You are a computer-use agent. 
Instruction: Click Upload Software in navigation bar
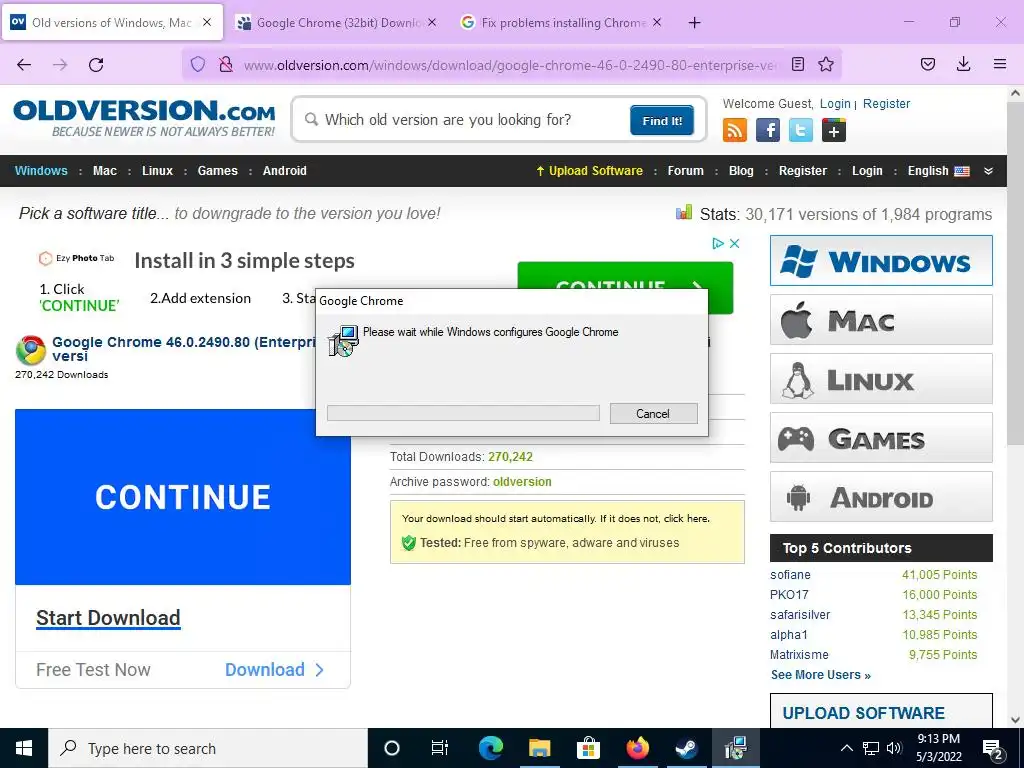click(x=589, y=171)
